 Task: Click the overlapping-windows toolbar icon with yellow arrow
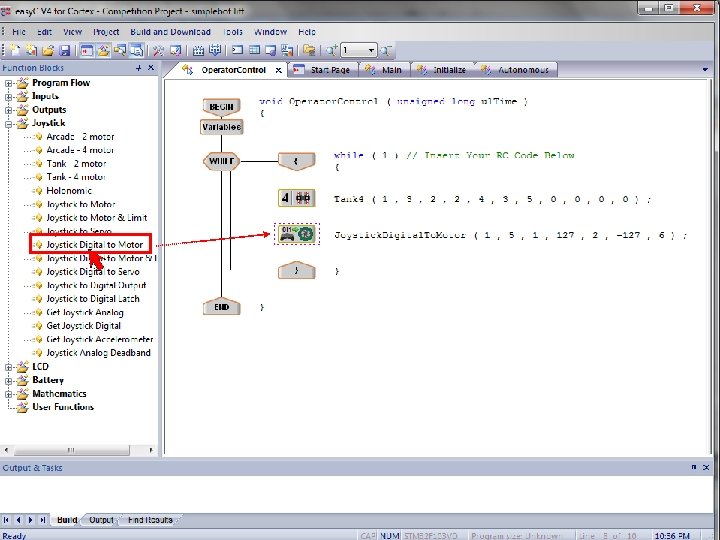tap(120, 50)
